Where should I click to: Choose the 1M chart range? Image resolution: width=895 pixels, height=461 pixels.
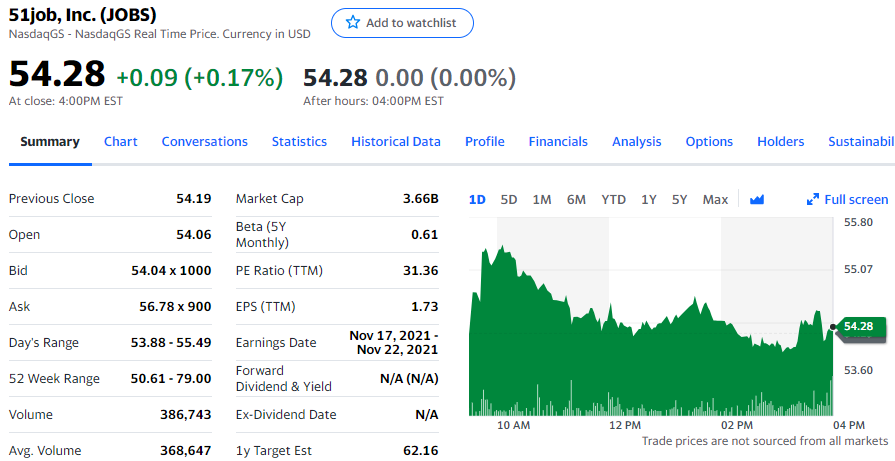pyautogui.click(x=542, y=200)
